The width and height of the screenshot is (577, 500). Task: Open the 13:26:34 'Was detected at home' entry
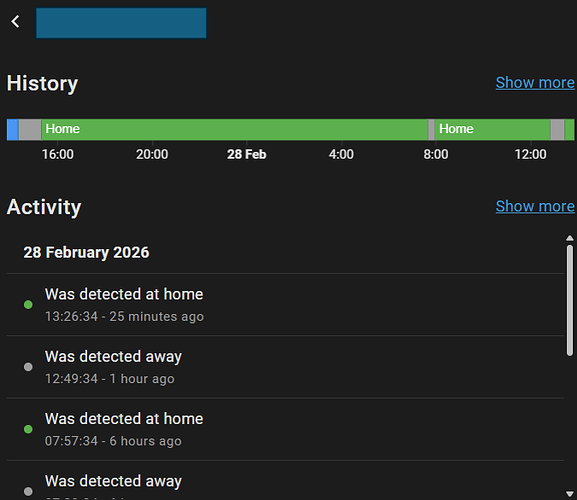point(285,304)
